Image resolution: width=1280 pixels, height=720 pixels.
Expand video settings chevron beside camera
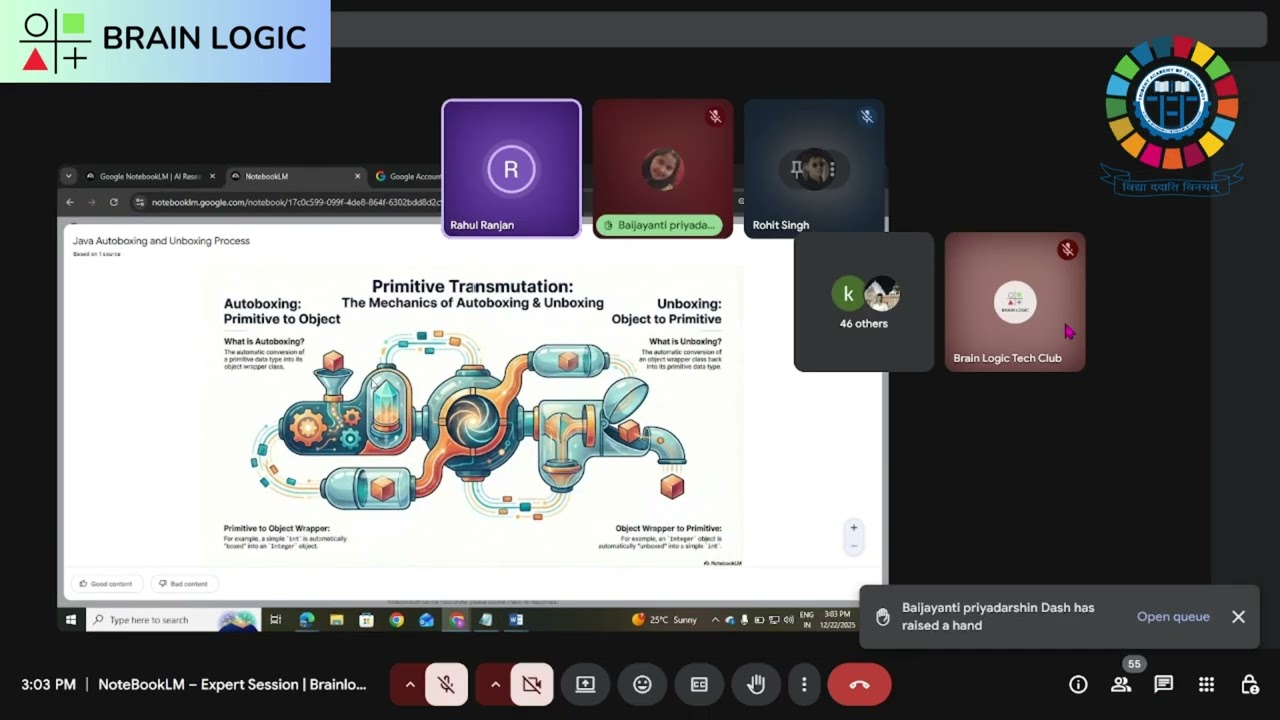coord(495,685)
